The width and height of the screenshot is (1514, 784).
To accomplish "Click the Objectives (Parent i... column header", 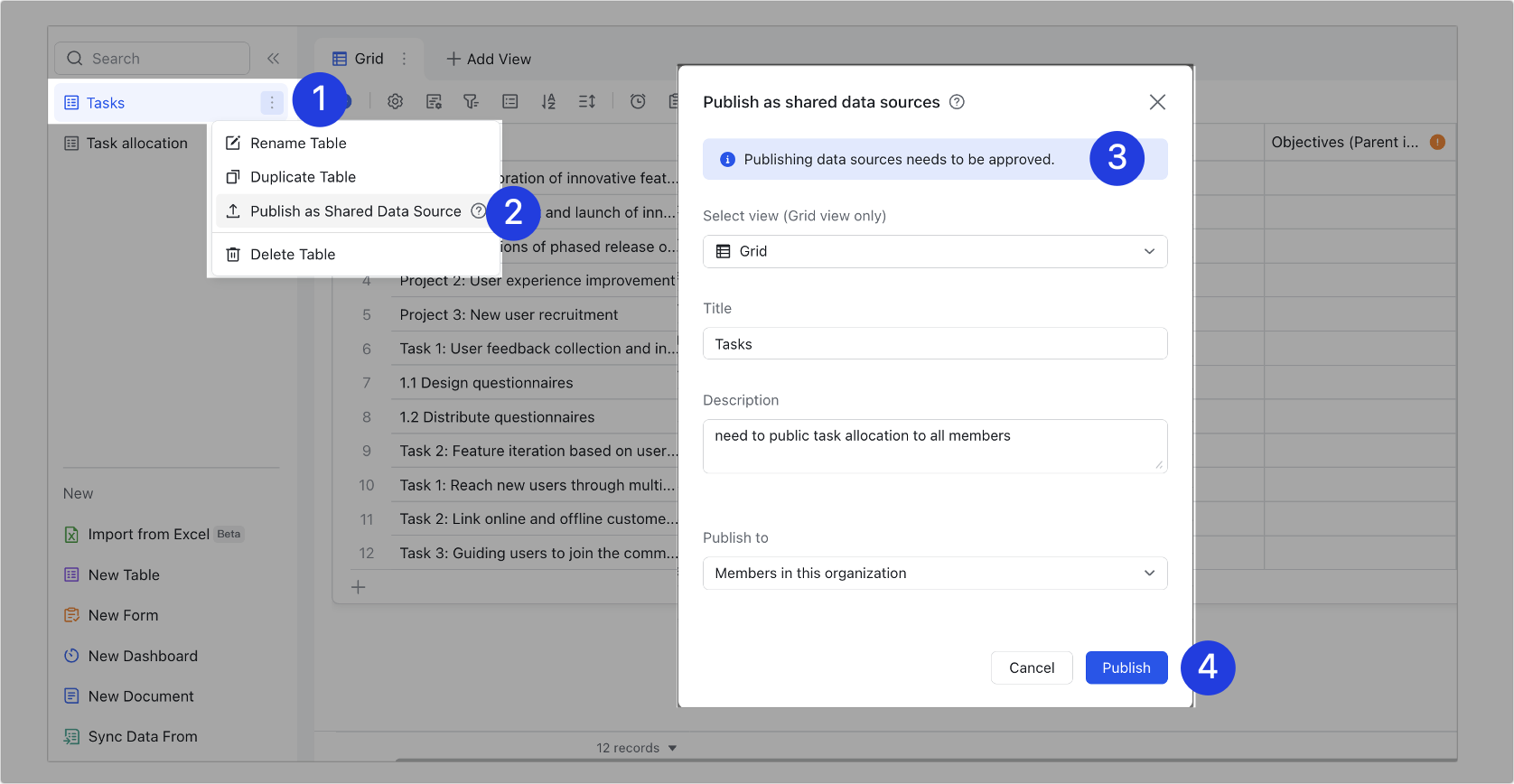I will pos(1360,142).
